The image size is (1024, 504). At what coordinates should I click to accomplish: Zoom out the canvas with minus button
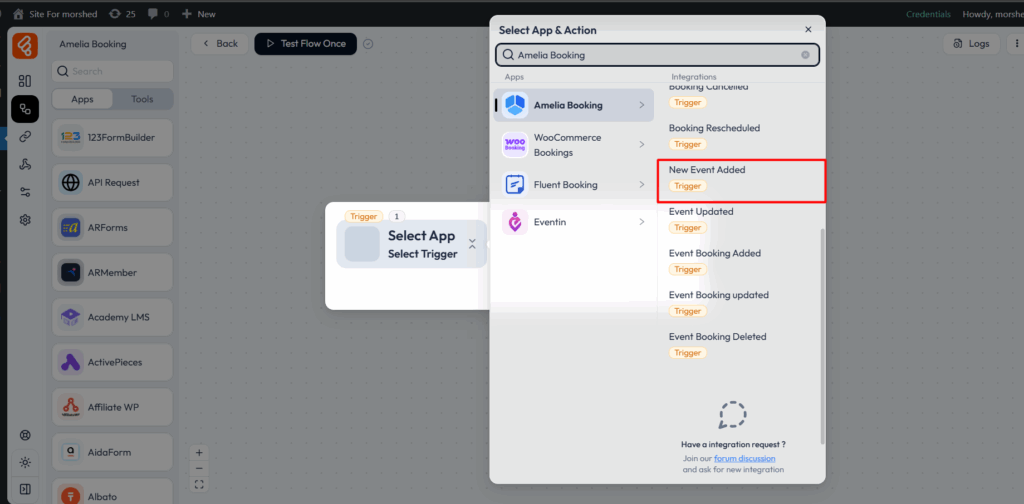[x=199, y=468]
